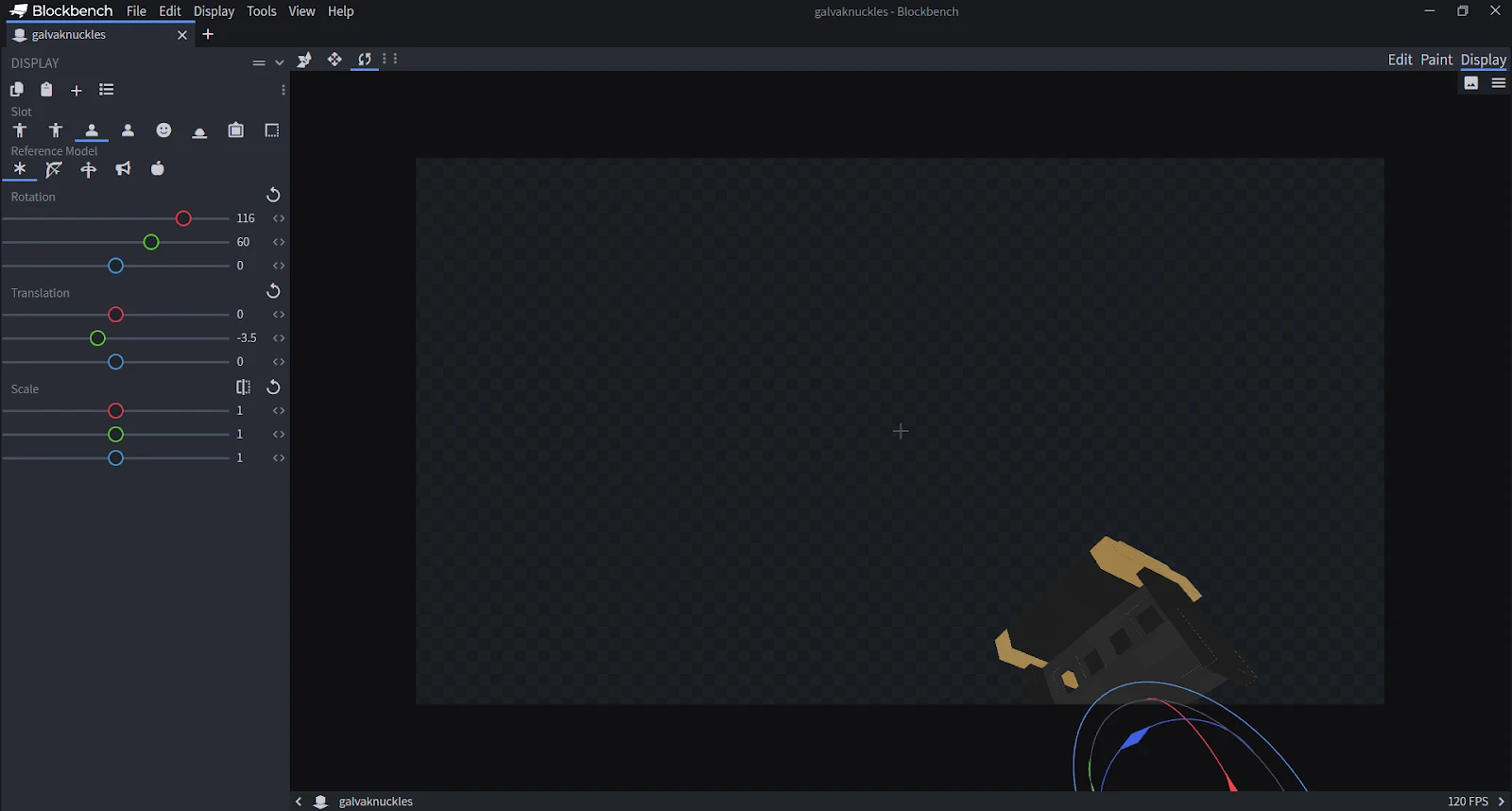Reset the Rotation values
This screenshot has height=811, width=1512.
tap(273, 195)
